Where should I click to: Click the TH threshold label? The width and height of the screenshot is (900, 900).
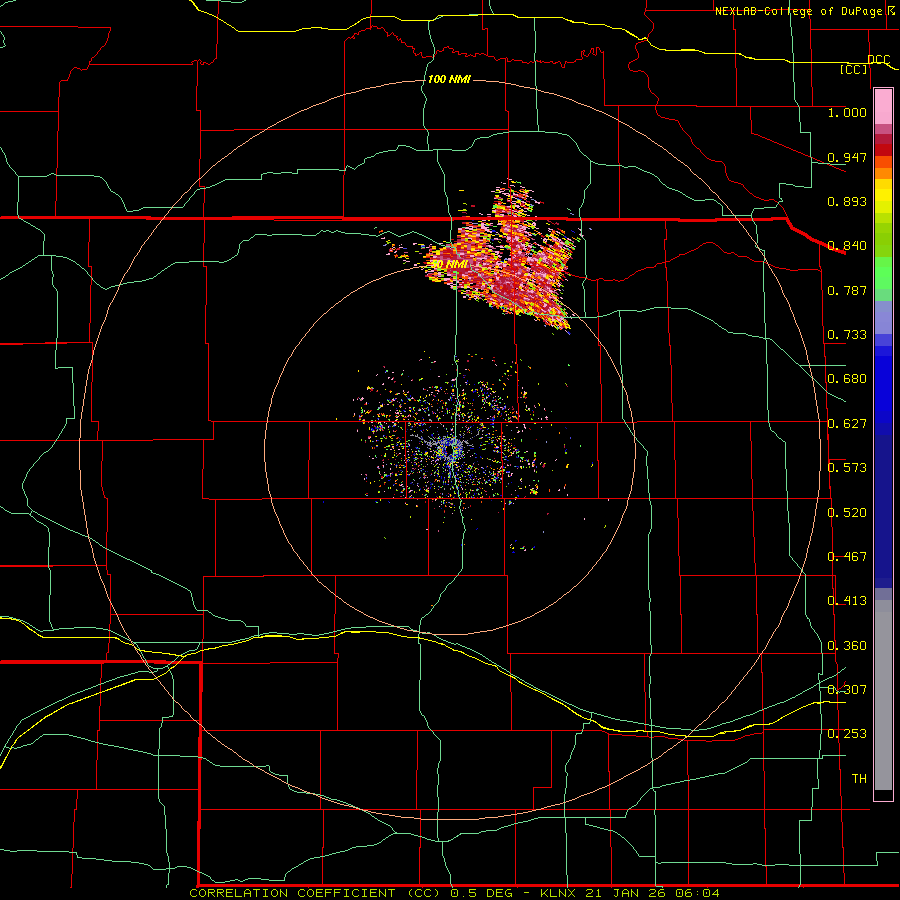(859, 779)
